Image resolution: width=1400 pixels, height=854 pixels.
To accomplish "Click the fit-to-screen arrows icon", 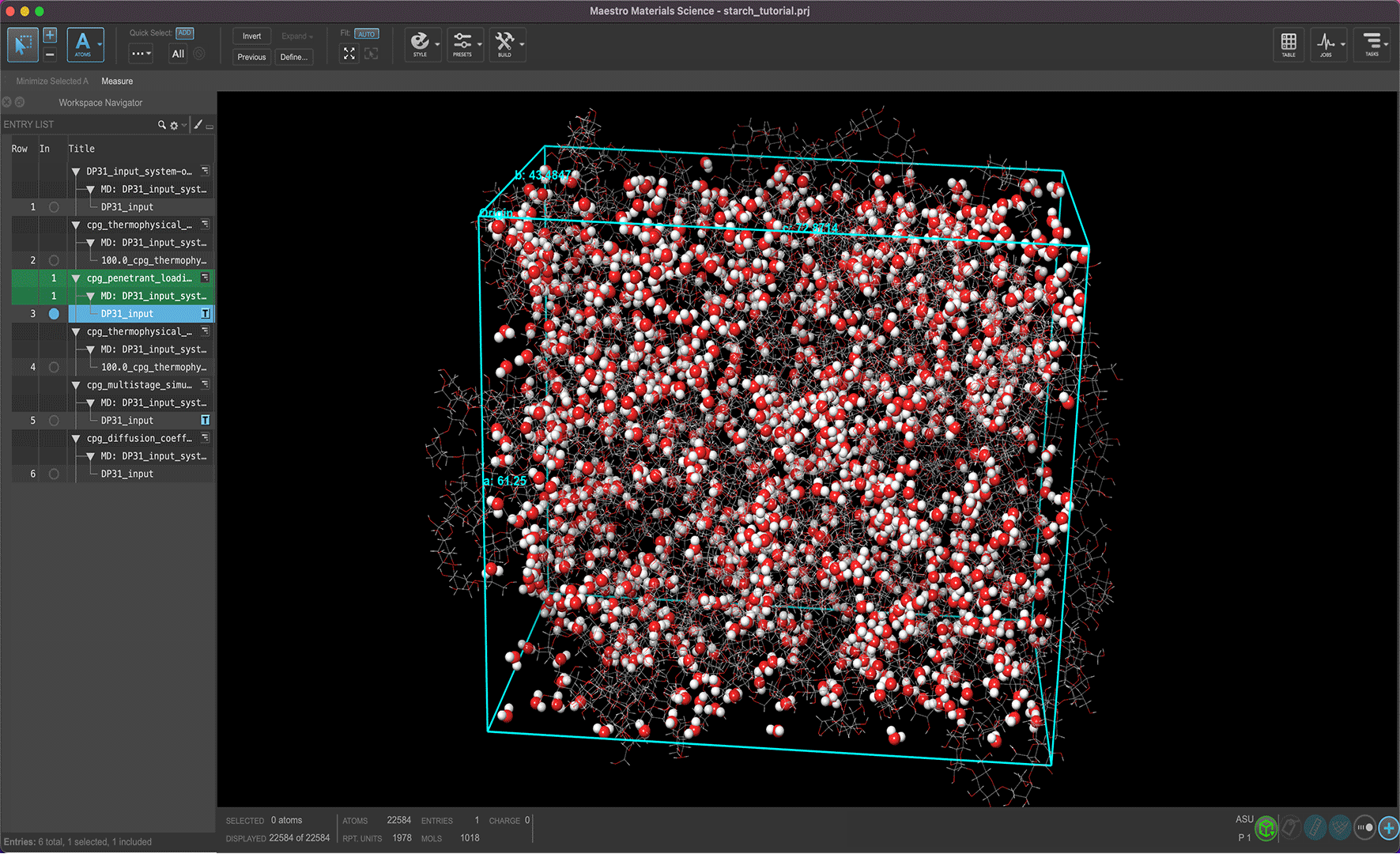I will (x=349, y=54).
